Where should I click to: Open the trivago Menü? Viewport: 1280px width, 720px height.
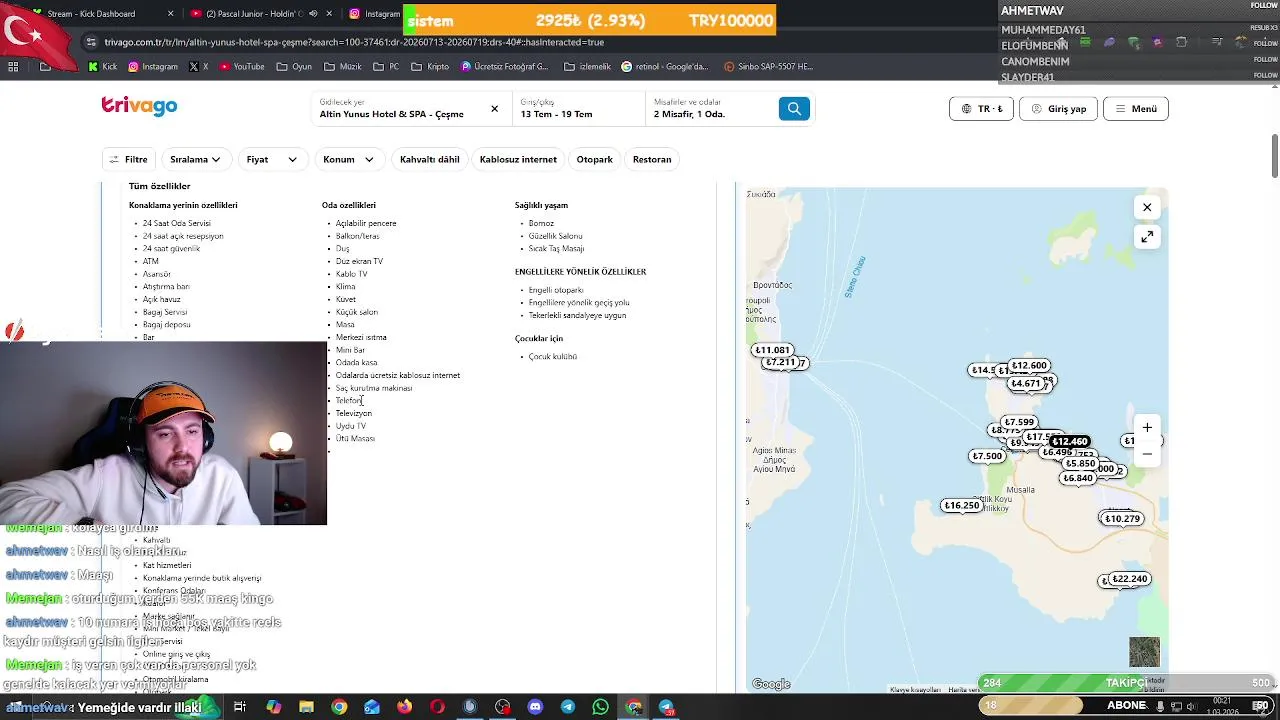[1136, 109]
